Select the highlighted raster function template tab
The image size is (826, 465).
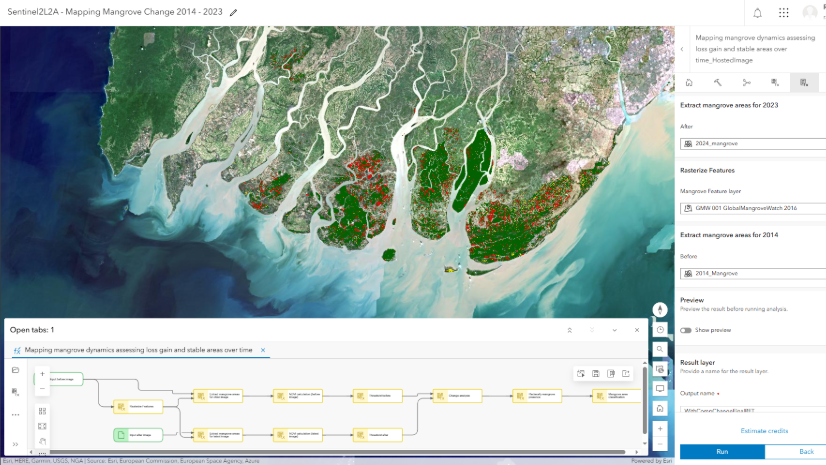(x=804, y=83)
